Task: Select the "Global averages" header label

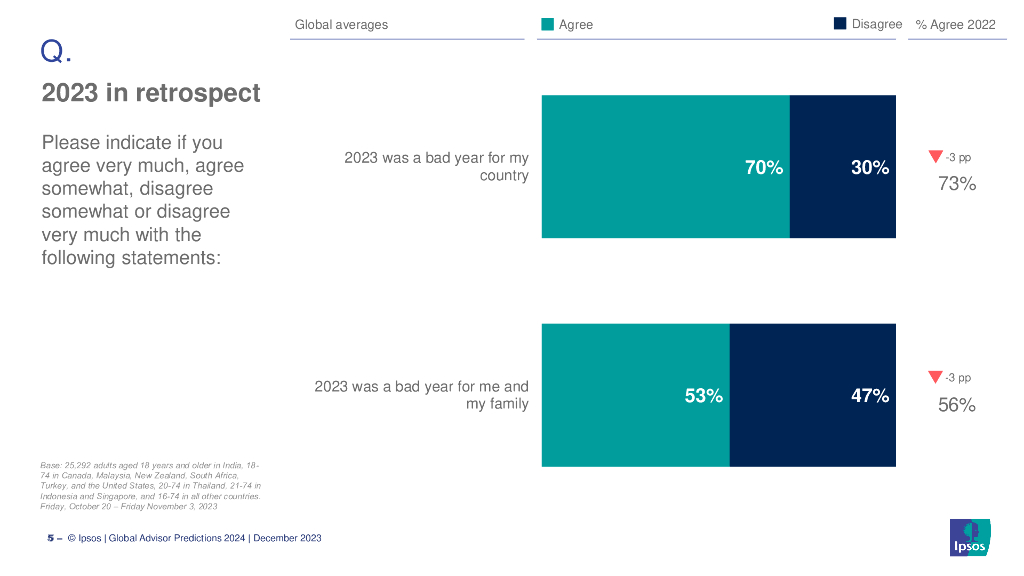Action: 341,24
